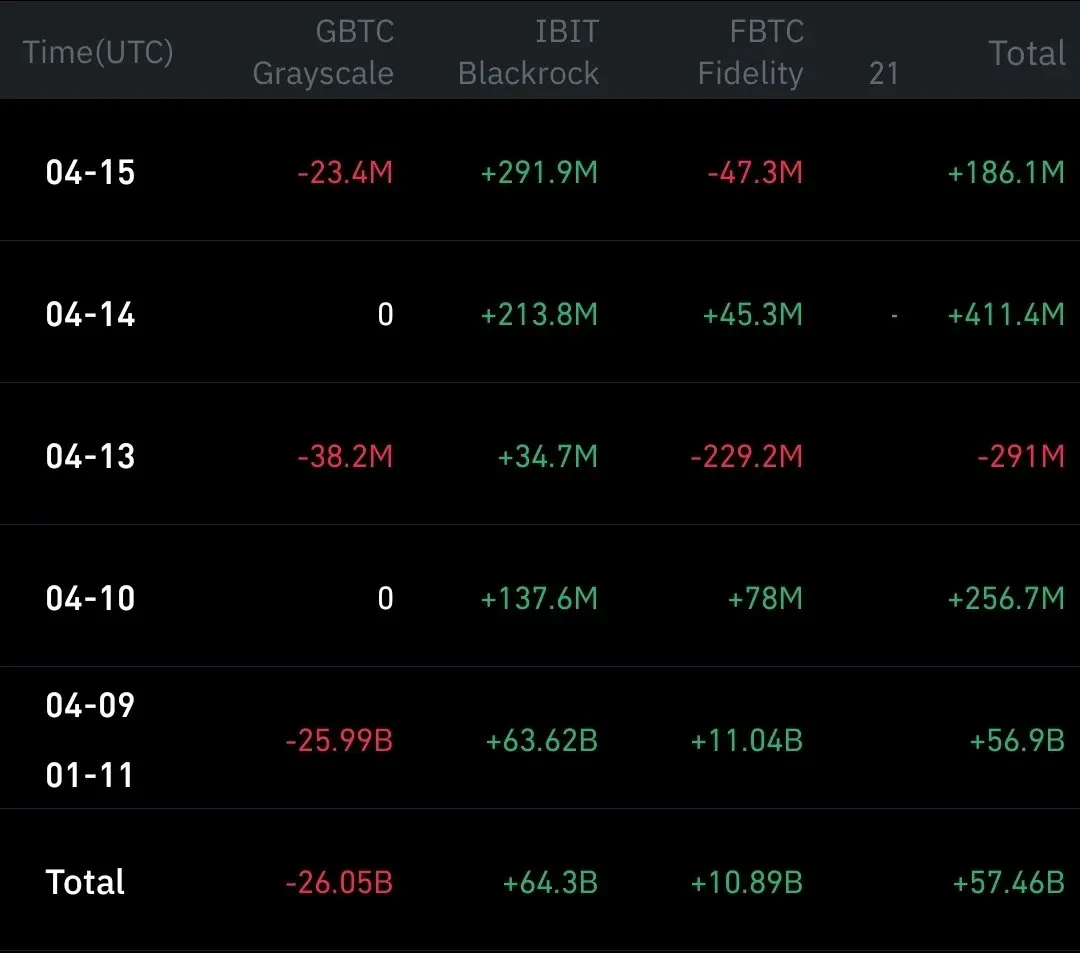This screenshot has width=1080, height=953.
Task: Click the -291M total for 04-13
Action: tap(1020, 457)
